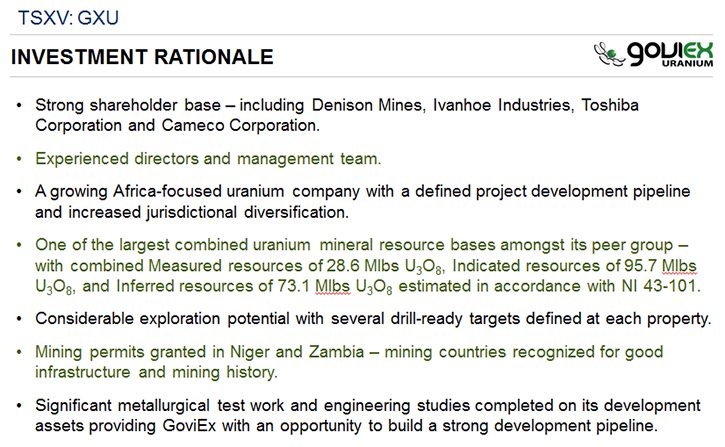725x447 pixels.
Task: Click the words 'infrastructure and mining history'
Action: coord(156,372)
